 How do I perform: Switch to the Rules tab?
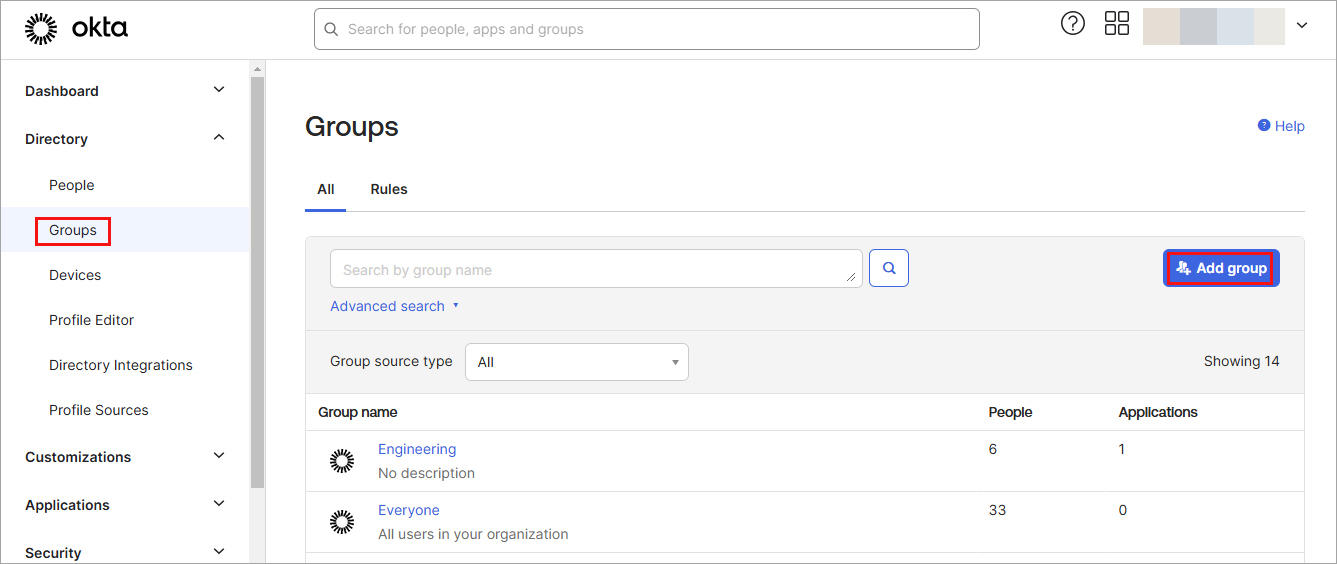[388, 189]
